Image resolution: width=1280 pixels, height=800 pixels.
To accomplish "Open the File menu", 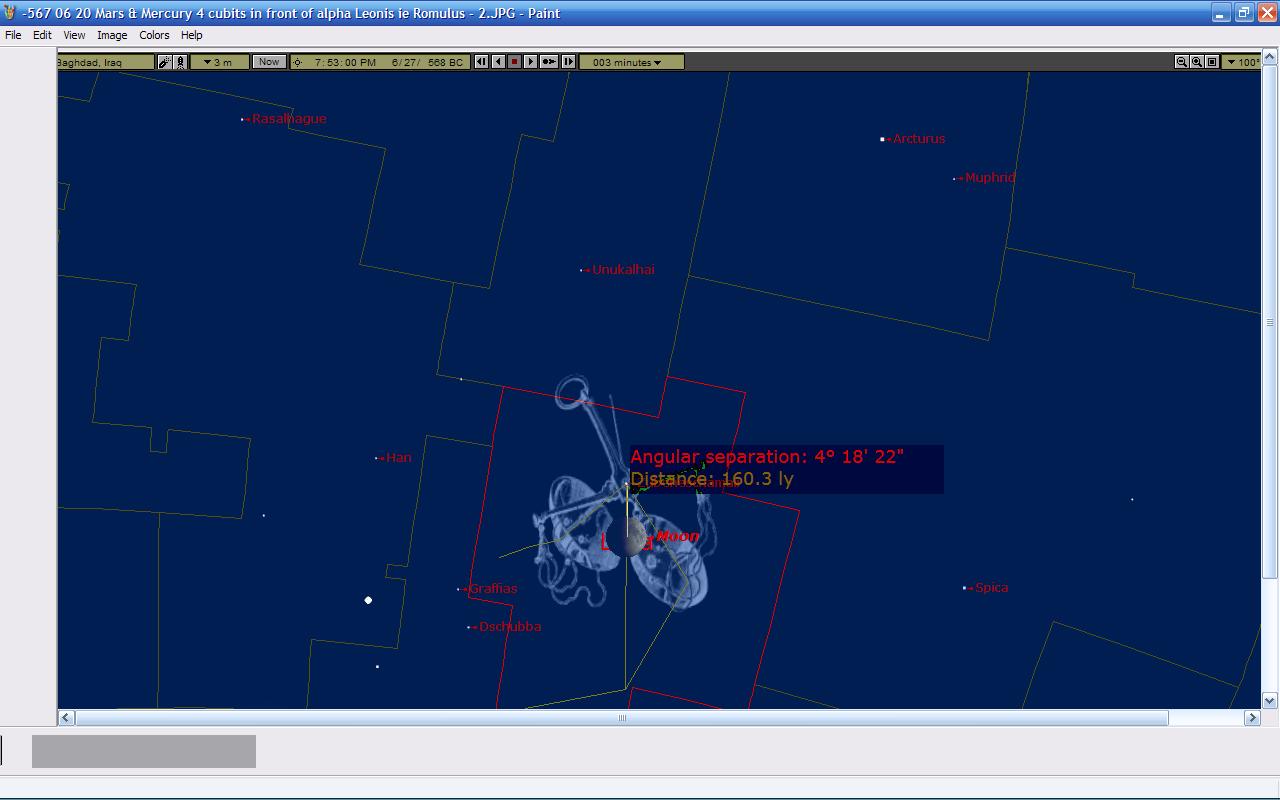I will click(13, 35).
